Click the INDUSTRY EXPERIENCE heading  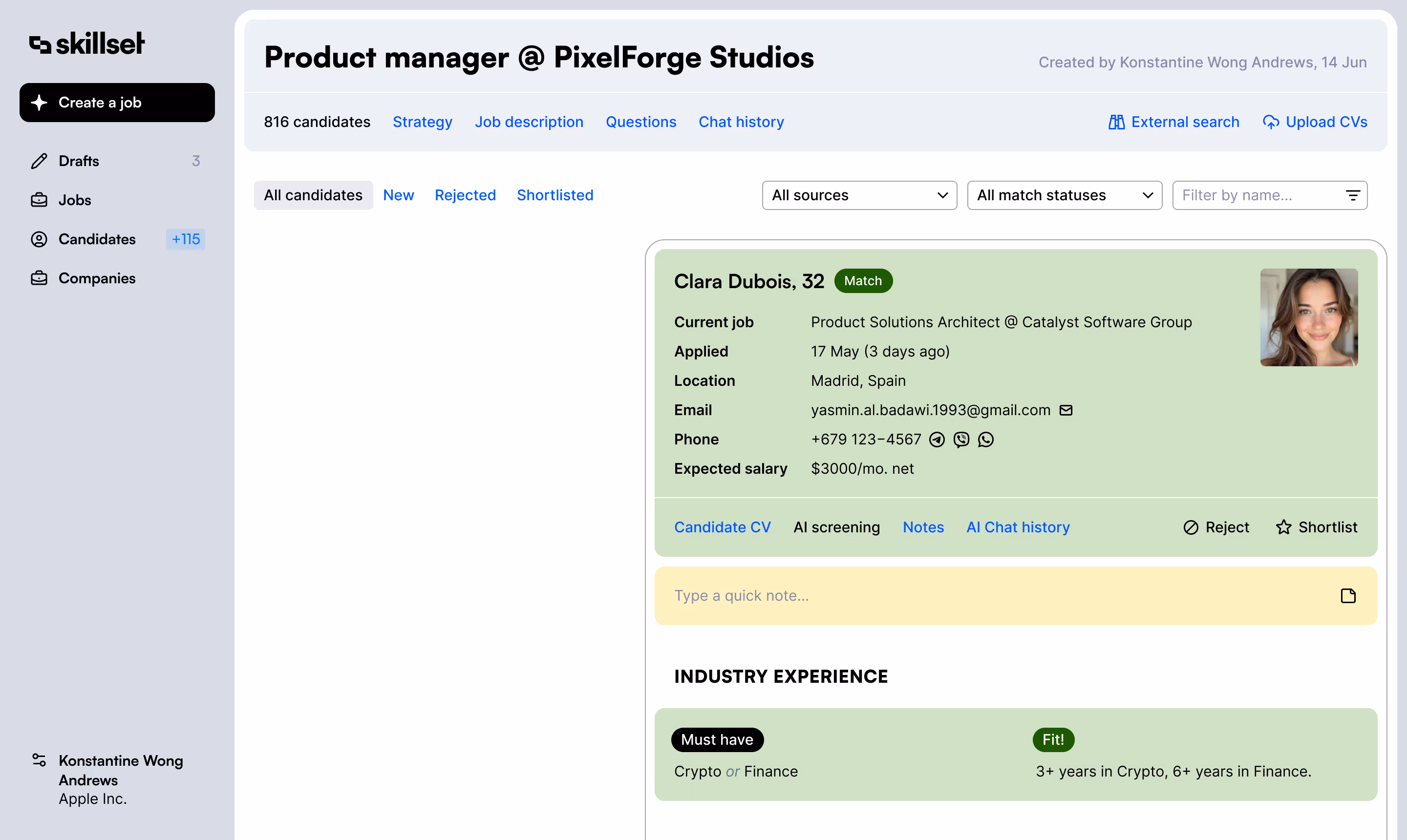781,676
